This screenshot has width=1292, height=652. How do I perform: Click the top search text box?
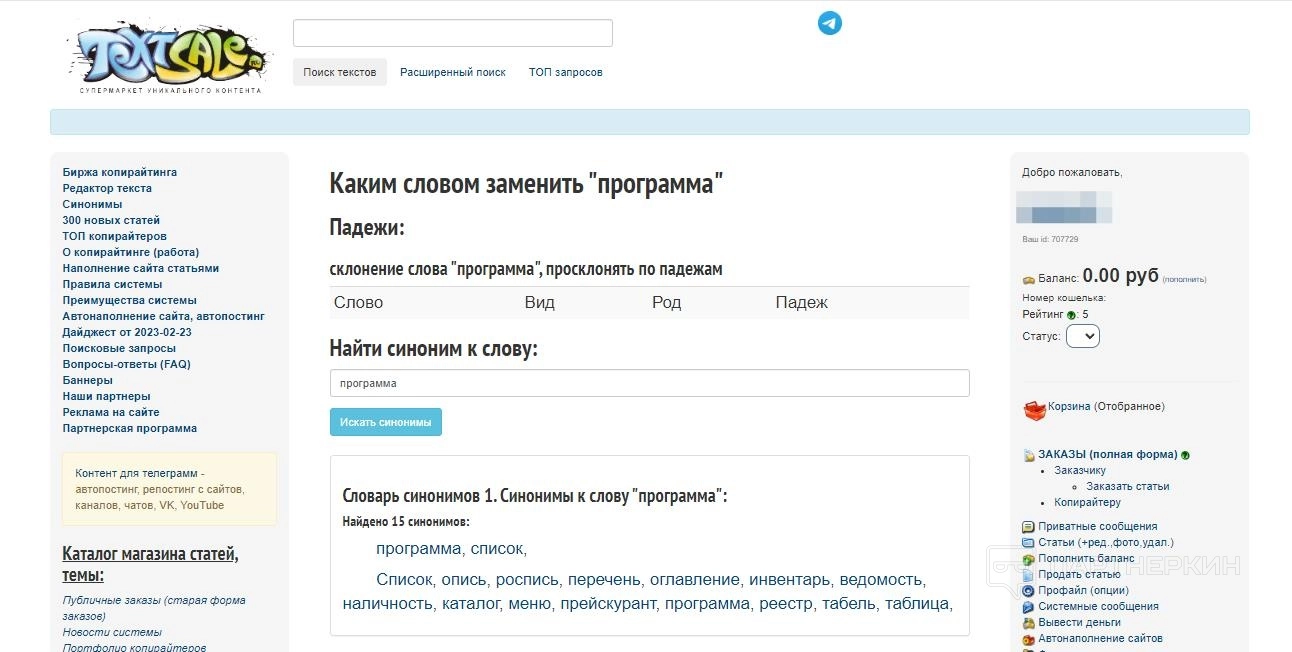click(452, 33)
